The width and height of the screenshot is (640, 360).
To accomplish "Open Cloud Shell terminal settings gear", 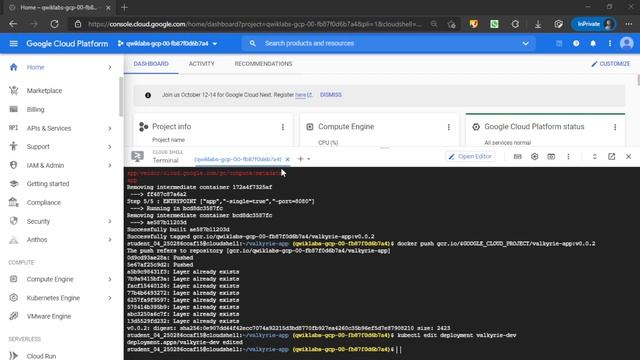I will point(534,156).
